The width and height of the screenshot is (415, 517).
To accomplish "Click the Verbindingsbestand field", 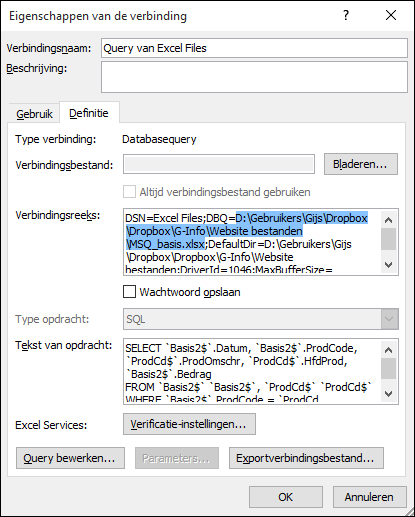I will tap(219, 164).
